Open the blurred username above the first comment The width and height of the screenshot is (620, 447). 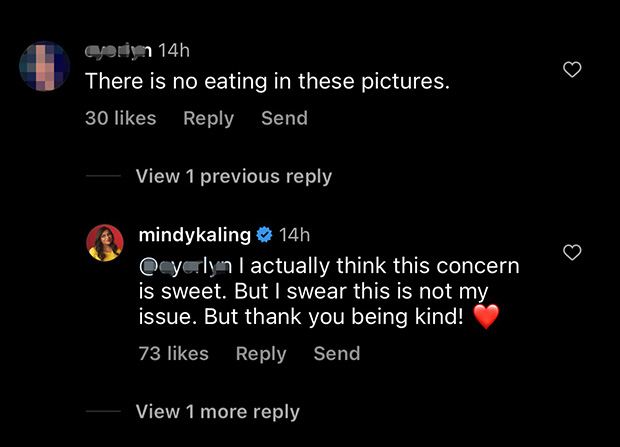click(118, 50)
